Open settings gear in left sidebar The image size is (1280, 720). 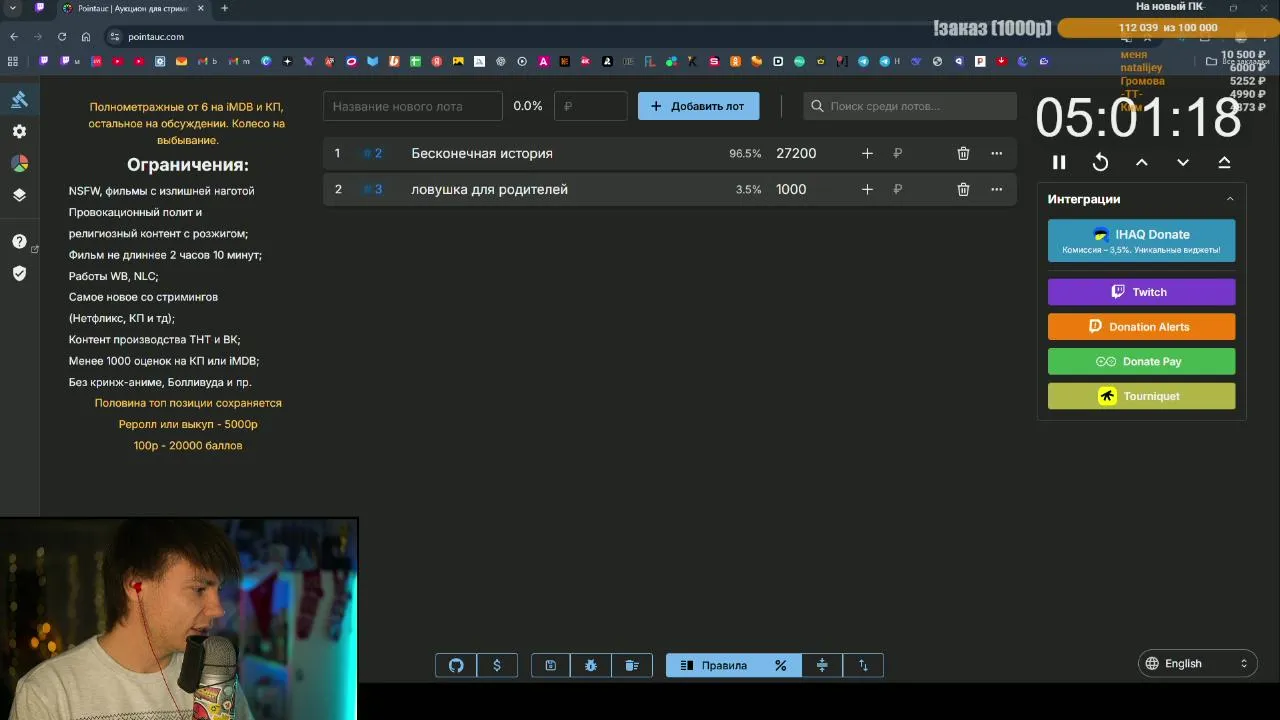(x=19, y=131)
